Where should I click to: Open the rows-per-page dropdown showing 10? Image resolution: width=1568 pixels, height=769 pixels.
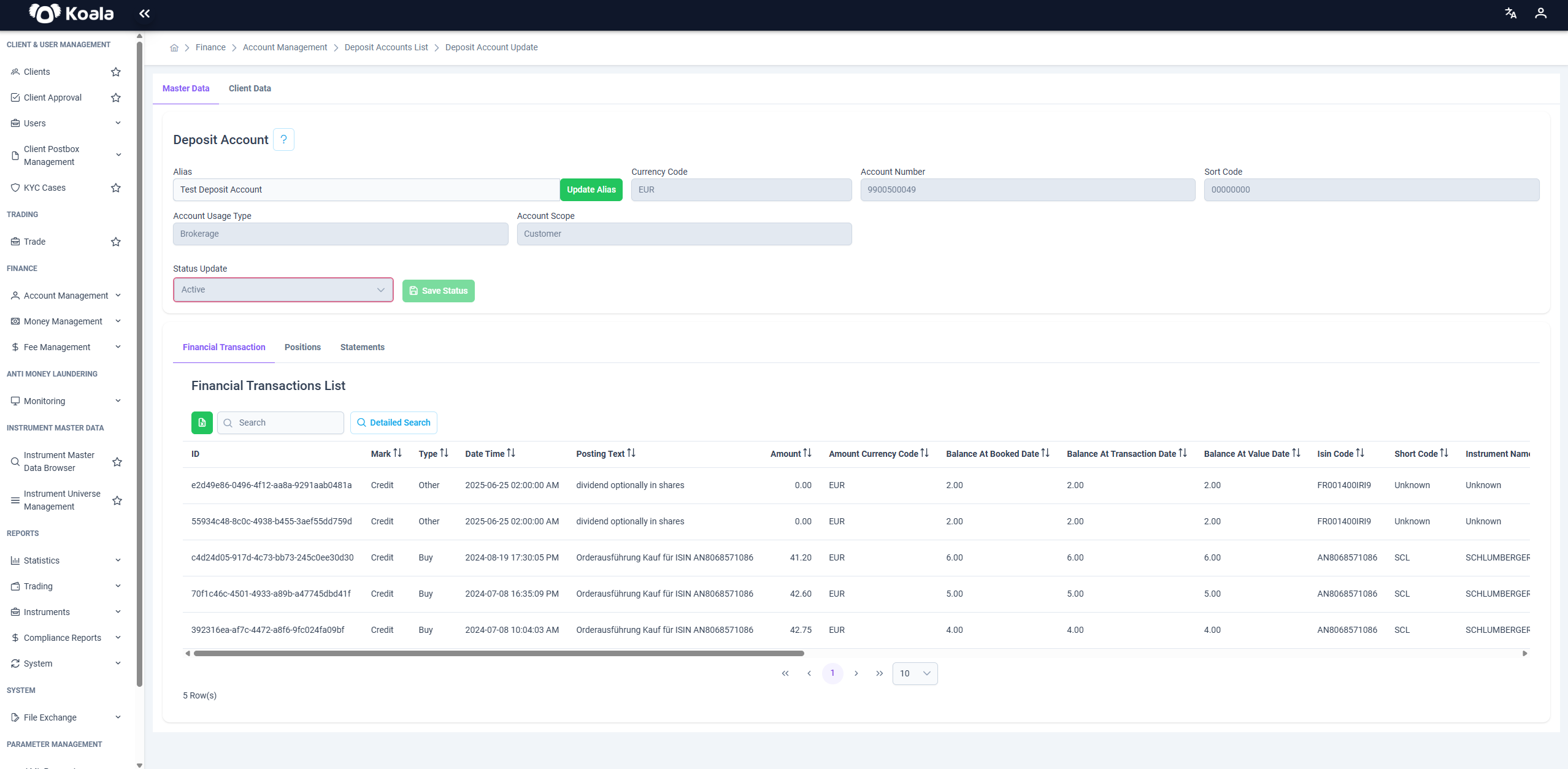[x=915, y=673]
